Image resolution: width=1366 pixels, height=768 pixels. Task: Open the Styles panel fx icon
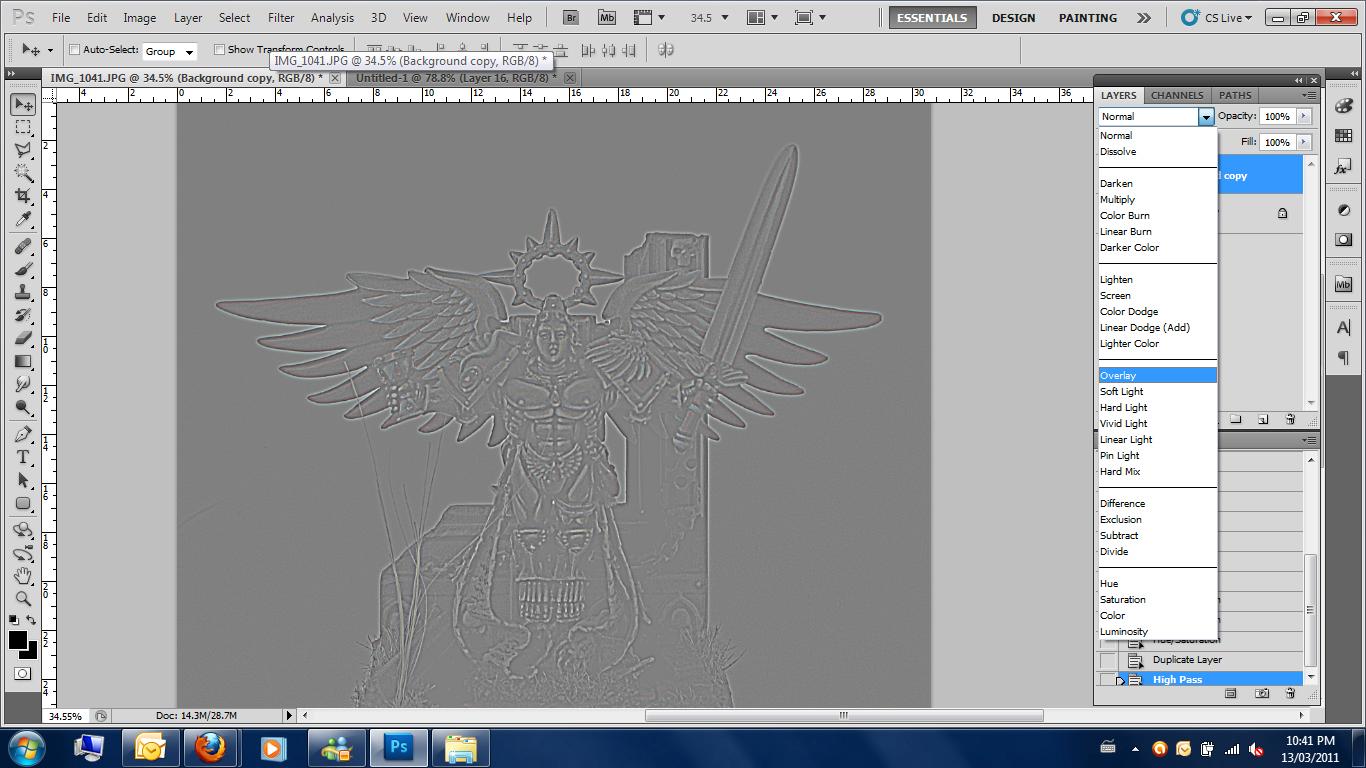tap(1343, 168)
